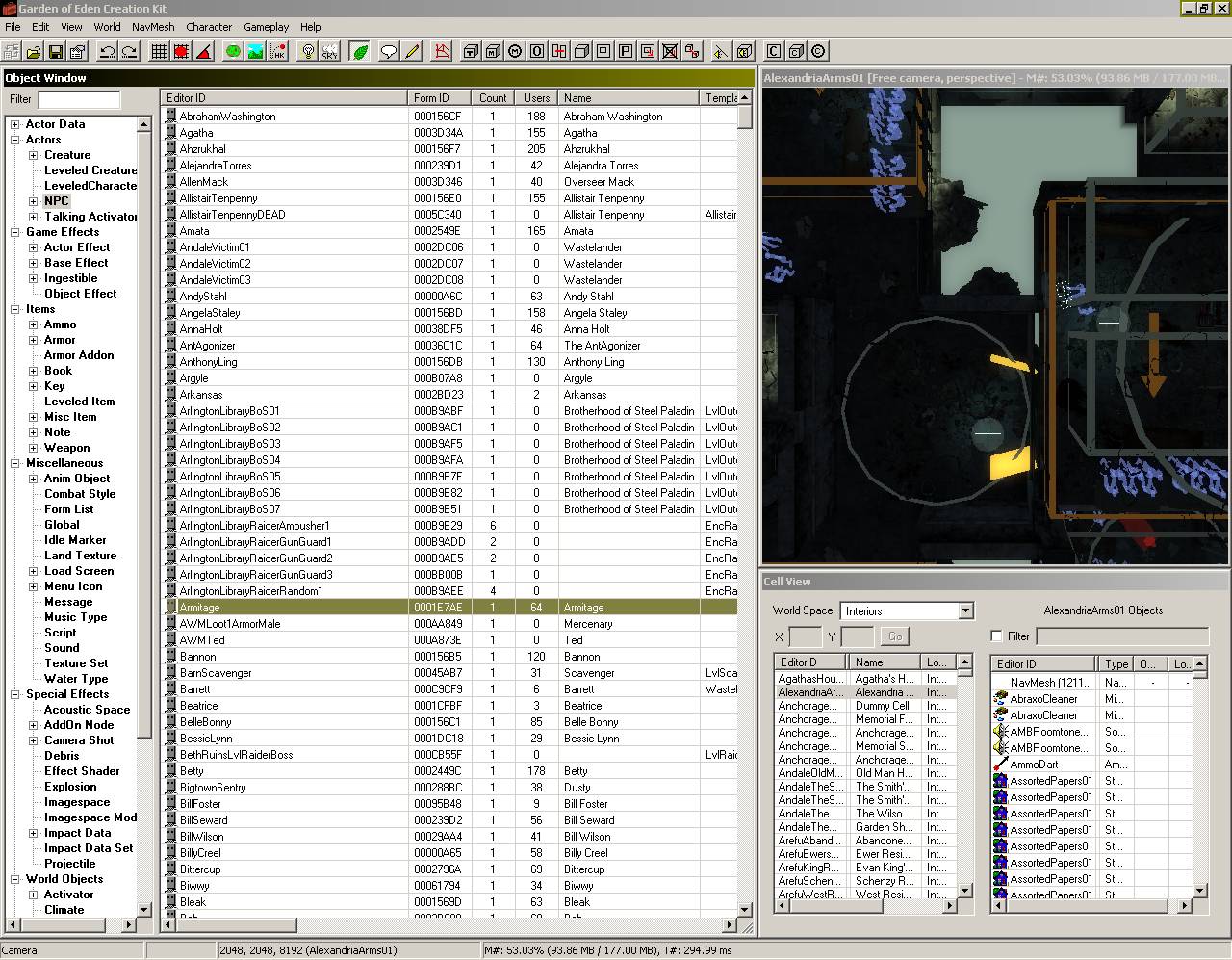
Task: Toggle the lightbulb brightness icon
Action: point(308,51)
